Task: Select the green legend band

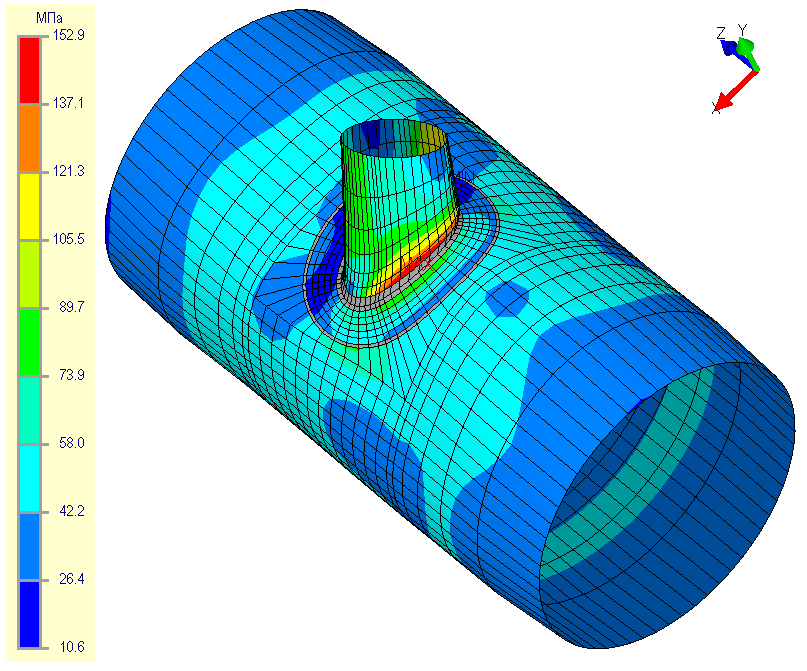Action: (30, 342)
